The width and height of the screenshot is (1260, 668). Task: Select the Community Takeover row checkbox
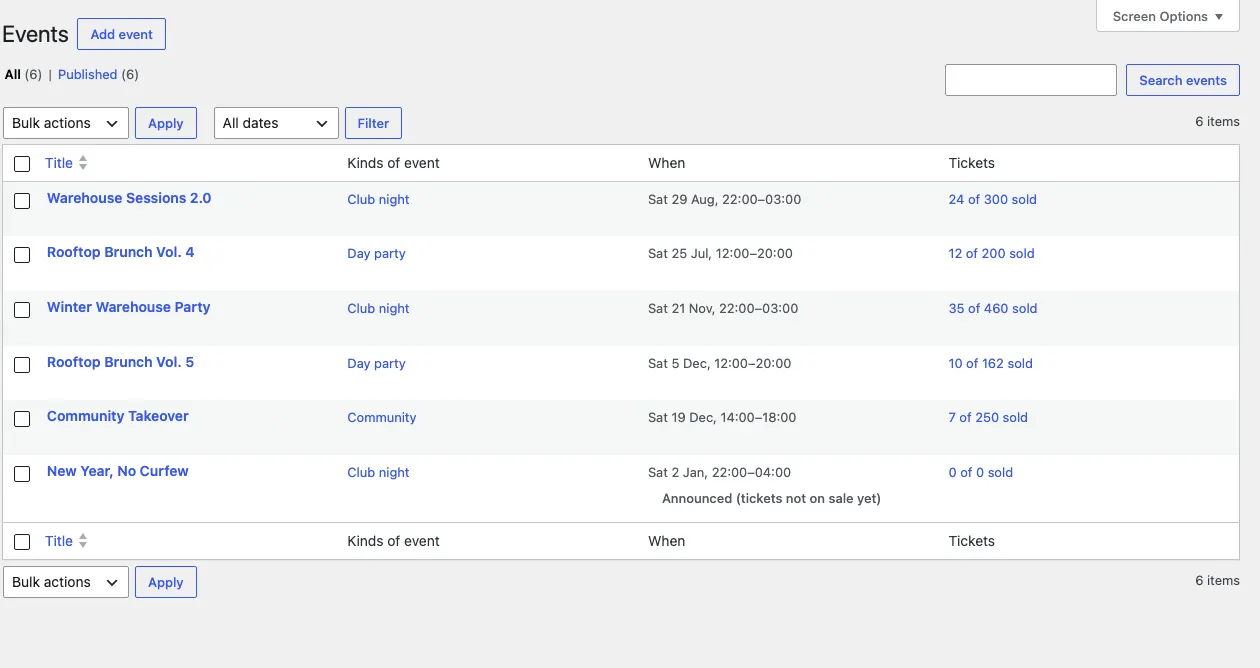pos(22,419)
